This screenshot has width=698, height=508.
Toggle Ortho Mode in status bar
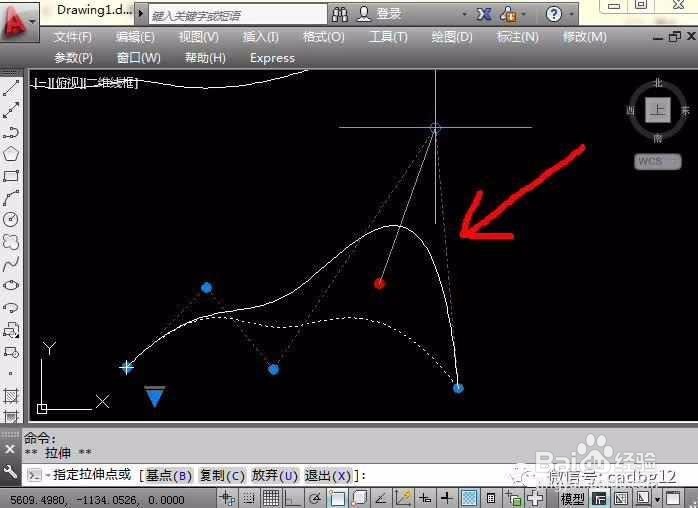(x=292, y=499)
